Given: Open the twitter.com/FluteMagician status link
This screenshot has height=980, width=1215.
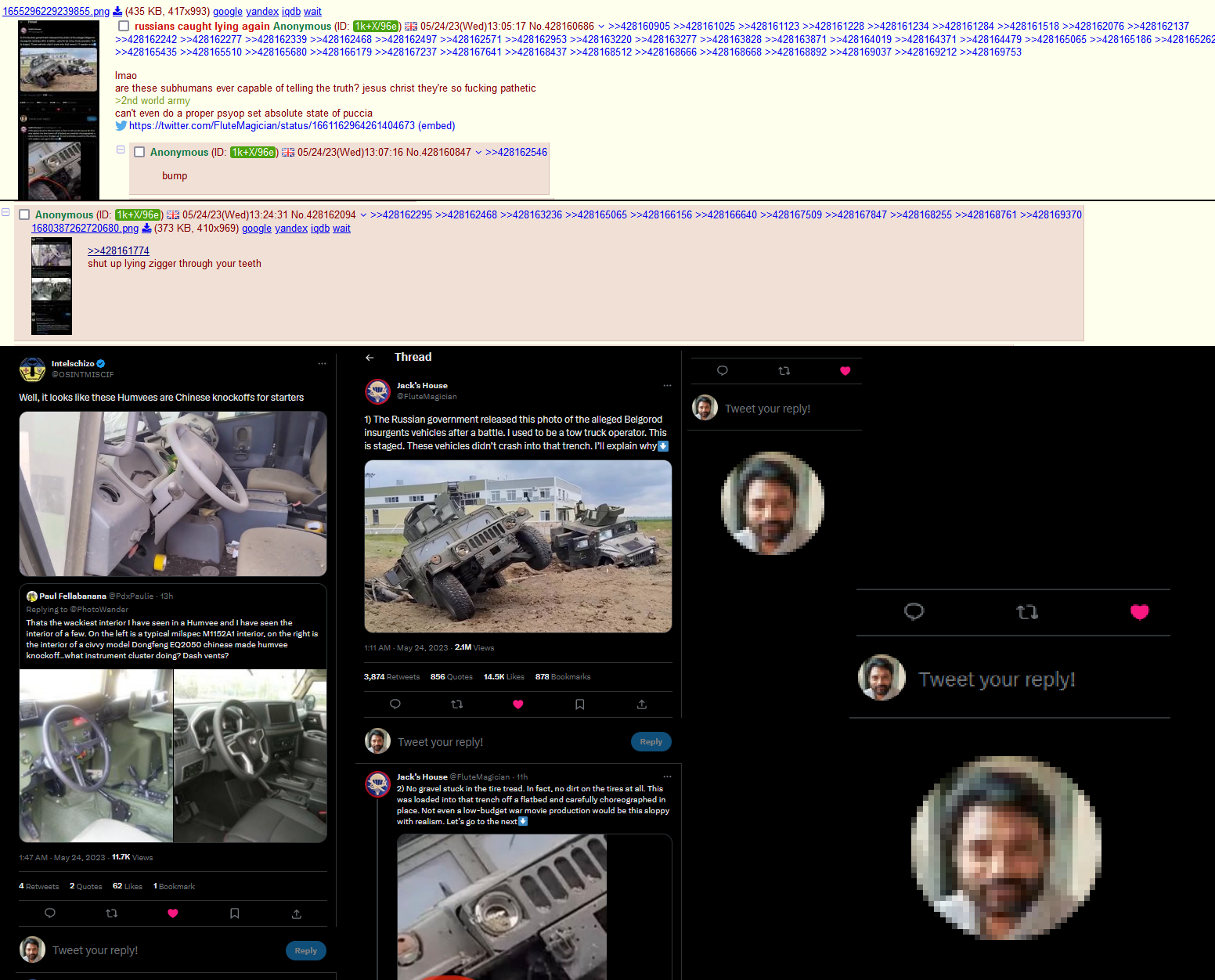Looking at the screenshot, I should click(272, 126).
